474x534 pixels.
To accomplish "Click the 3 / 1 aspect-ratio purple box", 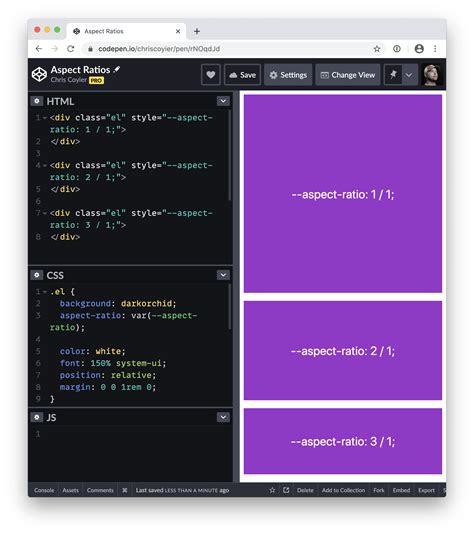I will point(343,441).
